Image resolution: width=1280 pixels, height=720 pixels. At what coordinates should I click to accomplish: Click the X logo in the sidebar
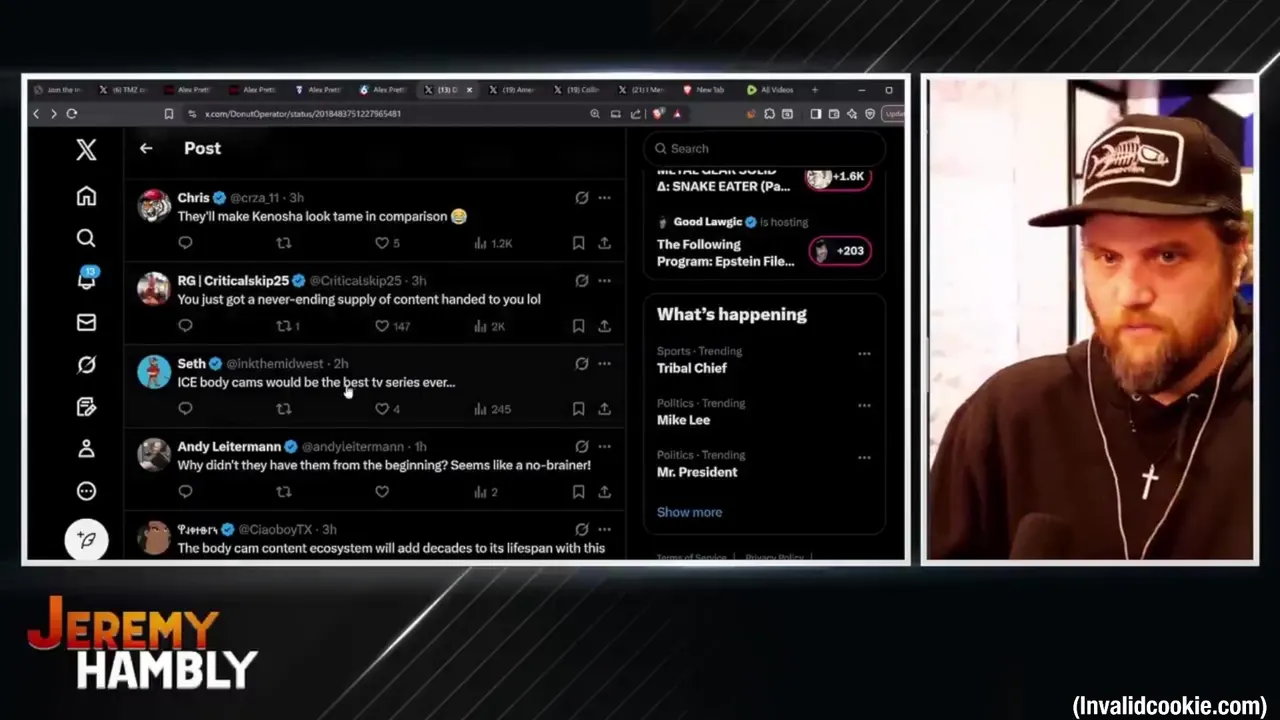(x=86, y=149)
